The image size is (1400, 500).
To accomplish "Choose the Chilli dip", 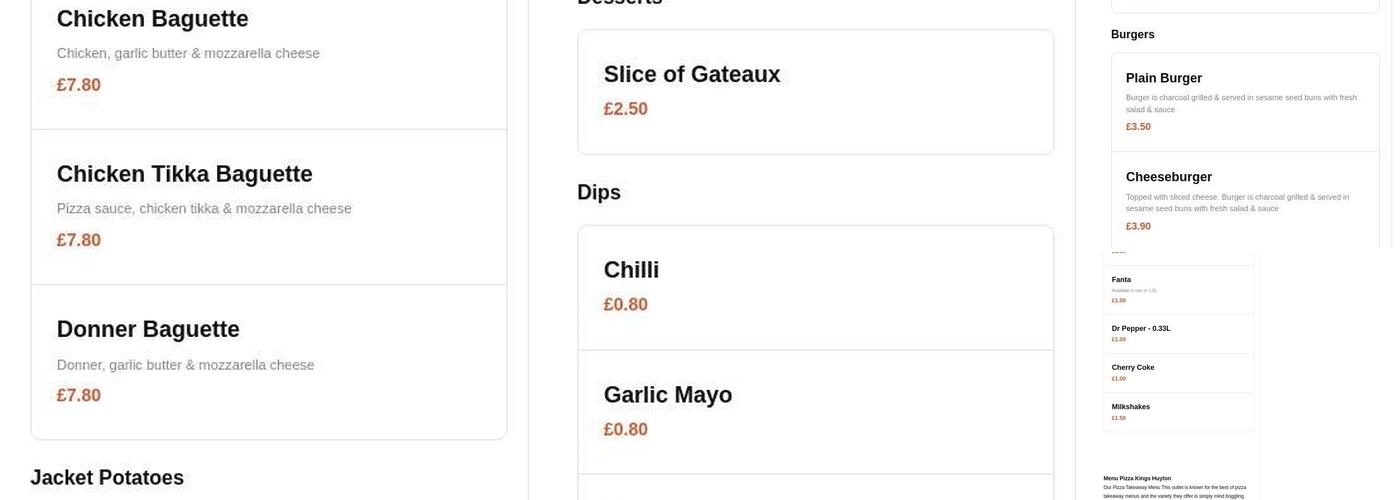I will (631, 270).
